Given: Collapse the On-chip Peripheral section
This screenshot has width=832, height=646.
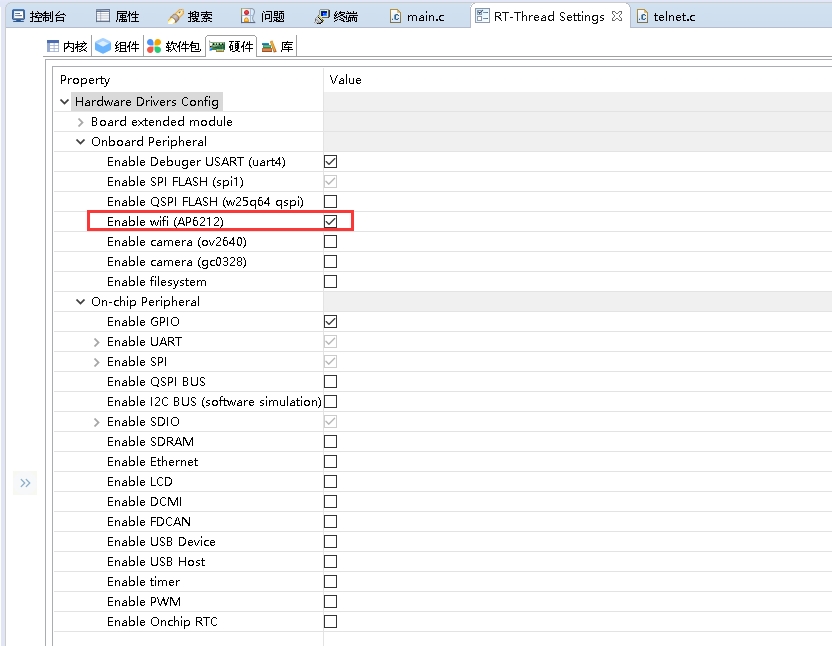Looking at the screenshot, I should coord(81,301).
